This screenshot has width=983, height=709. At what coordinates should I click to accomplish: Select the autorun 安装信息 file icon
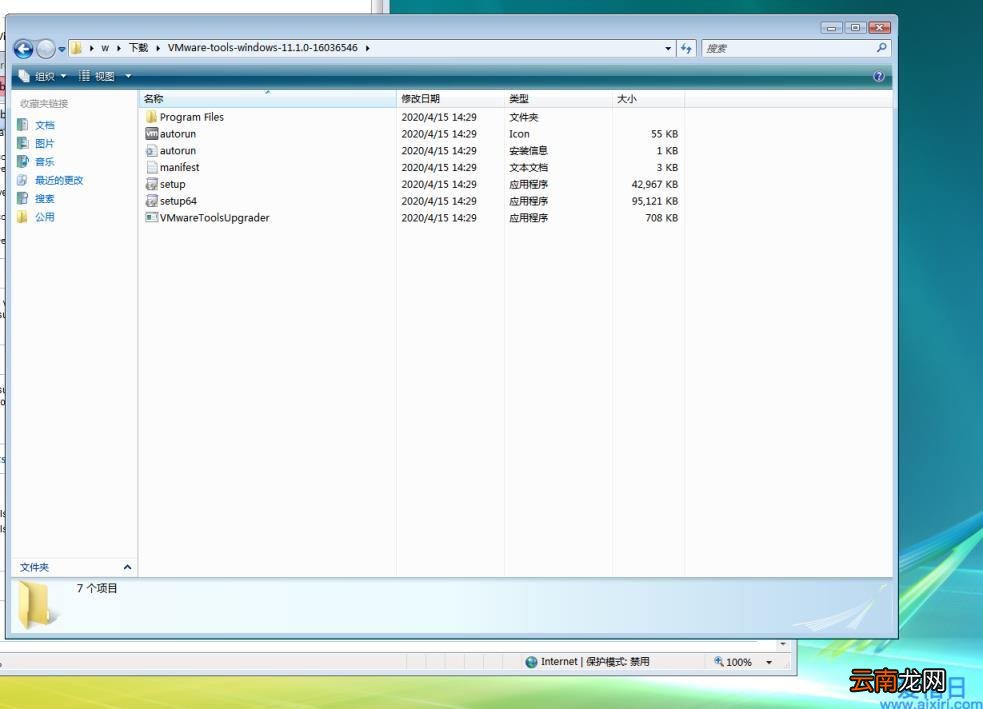pos(151,150)
